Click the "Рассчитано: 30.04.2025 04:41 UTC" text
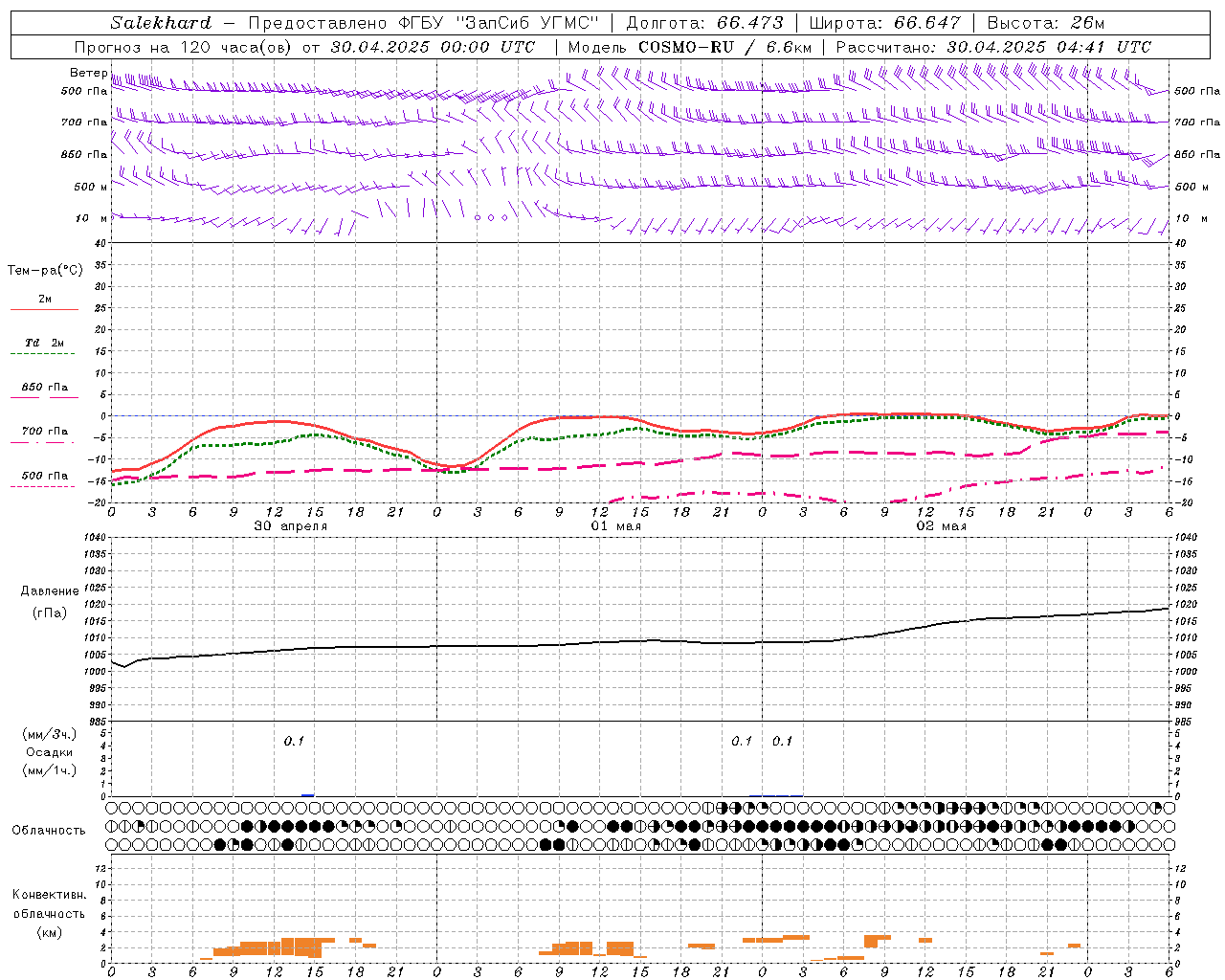Viewport: 1225px width, 980px height. [993, 47]
